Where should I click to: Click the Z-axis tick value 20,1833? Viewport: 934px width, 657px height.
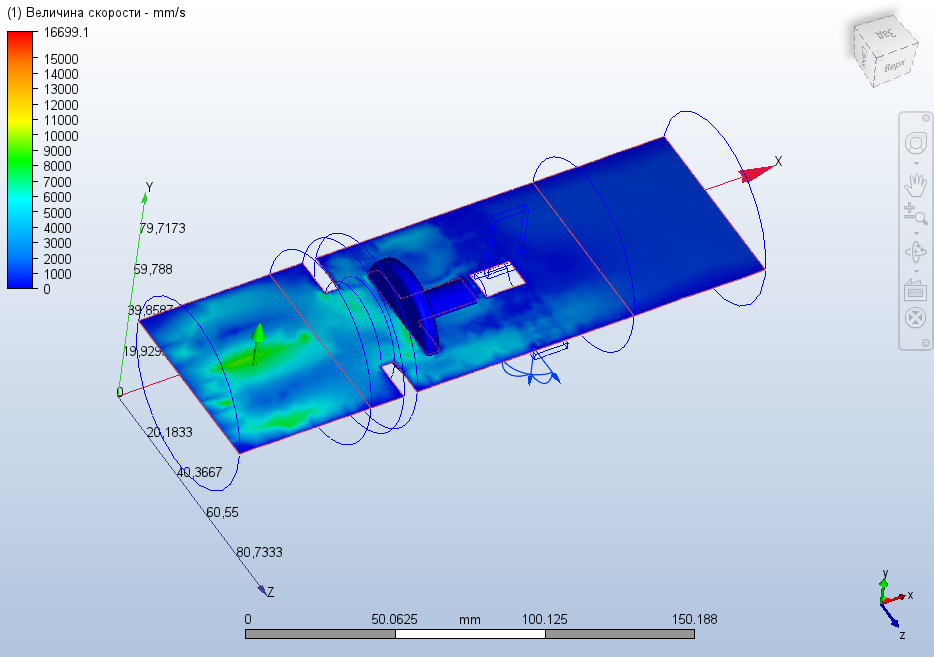click(170, 432)
